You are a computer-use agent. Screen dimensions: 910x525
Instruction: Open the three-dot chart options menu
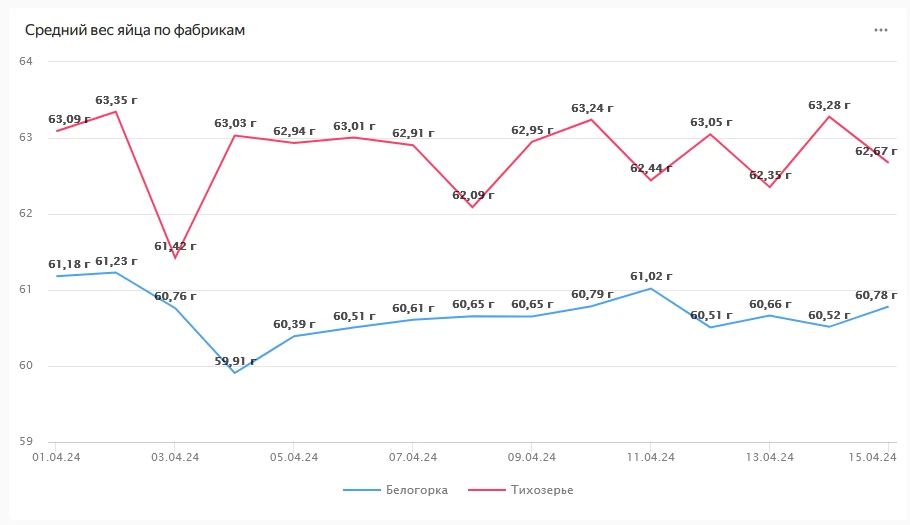point(880,30)
